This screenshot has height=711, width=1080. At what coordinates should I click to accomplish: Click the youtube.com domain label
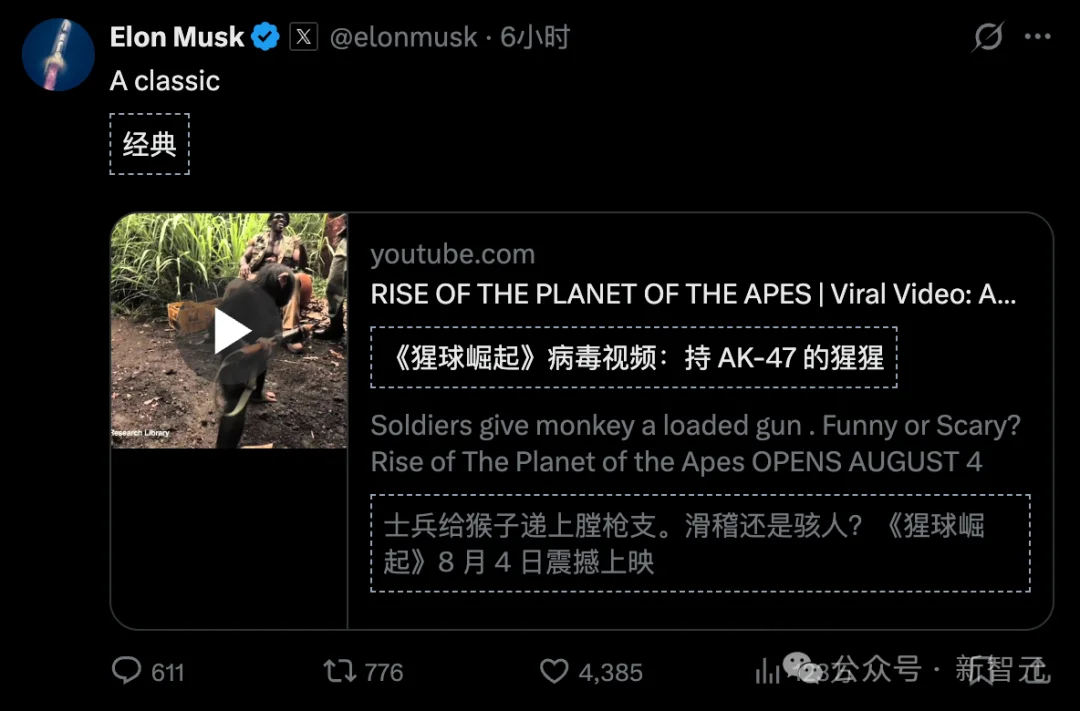[452, 254]
